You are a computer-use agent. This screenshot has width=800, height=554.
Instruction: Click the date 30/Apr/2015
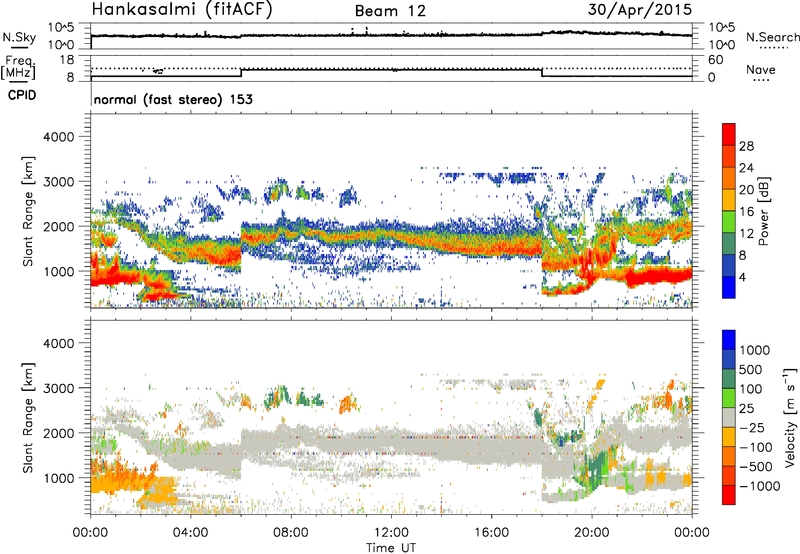640,10
